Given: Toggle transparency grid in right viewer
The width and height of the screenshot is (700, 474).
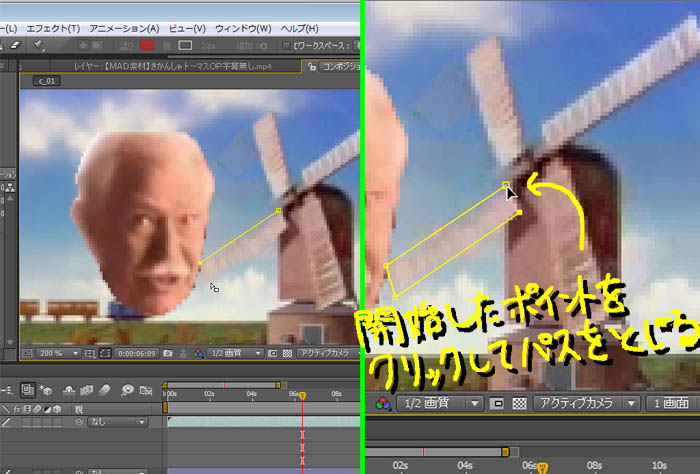Looking at the screenshot, I should pos(519,403).
